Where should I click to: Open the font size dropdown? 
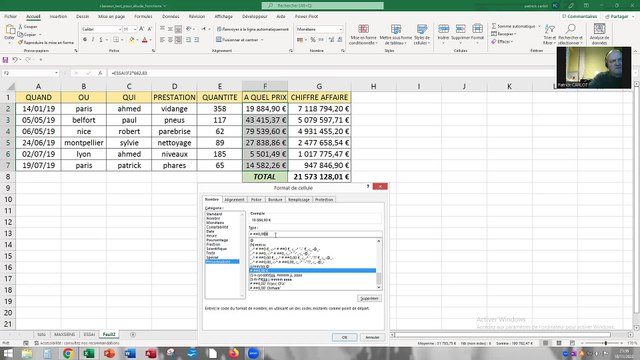pyautogui.click(x=135, y=29)
